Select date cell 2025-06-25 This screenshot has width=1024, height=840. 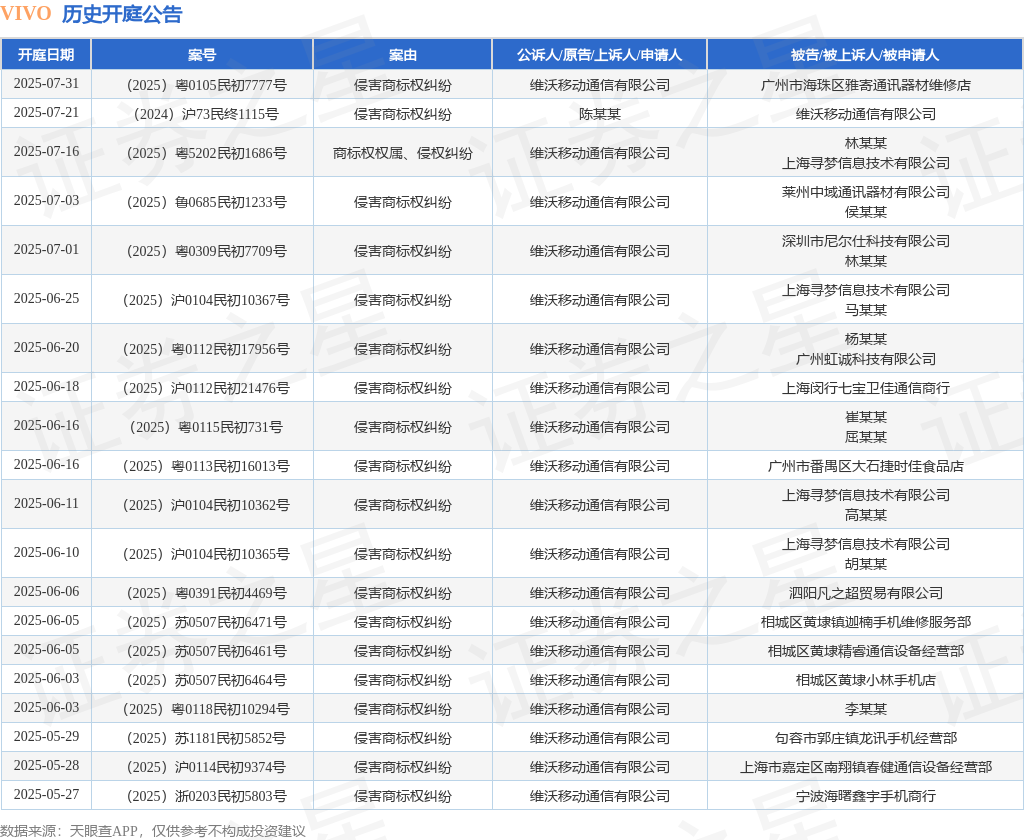point(46,299)
